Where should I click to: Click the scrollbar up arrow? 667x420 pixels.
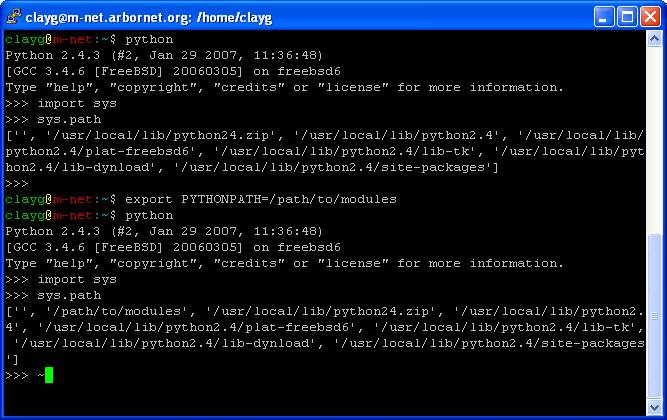point(654,39)
